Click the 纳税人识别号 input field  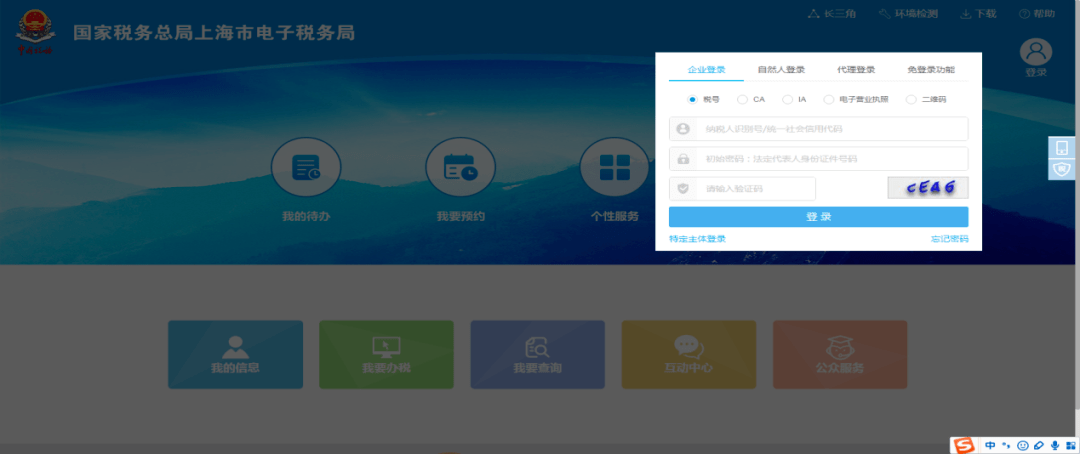830,129
